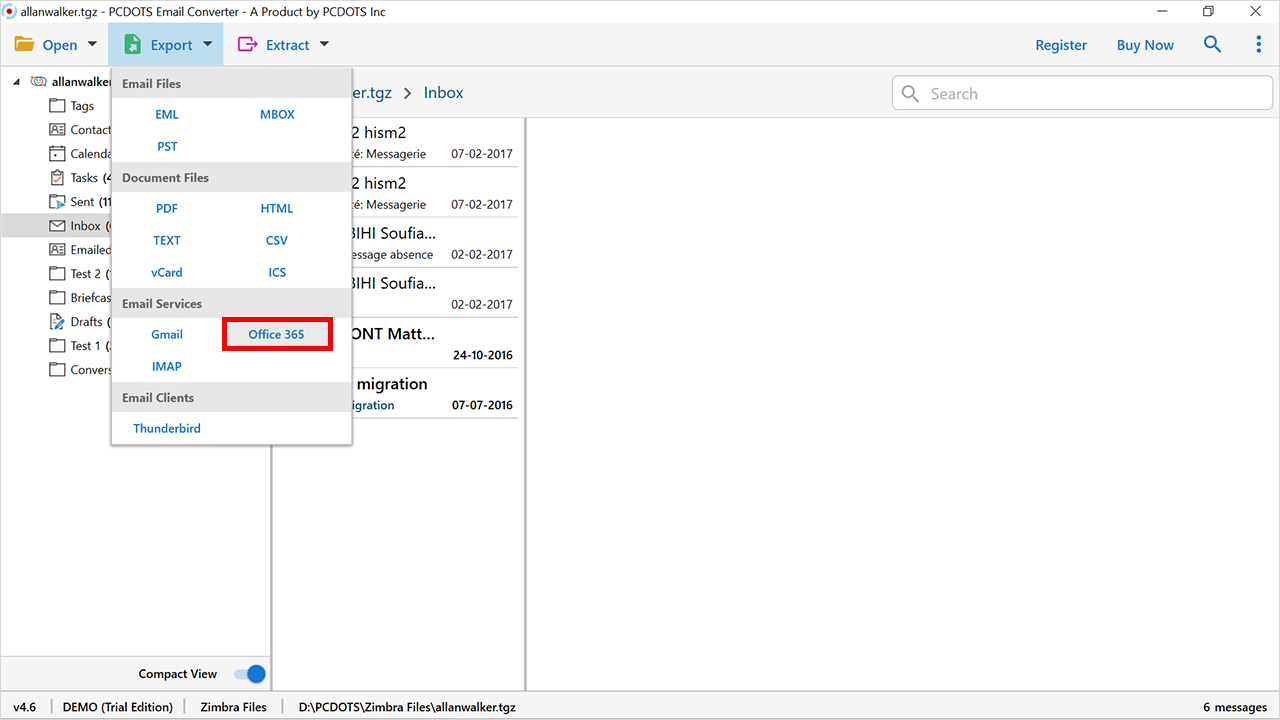Click the Drafts pencil icon
Image resolution: width=1280 pixels, height=720 pixels.
[x=57, y=321]
